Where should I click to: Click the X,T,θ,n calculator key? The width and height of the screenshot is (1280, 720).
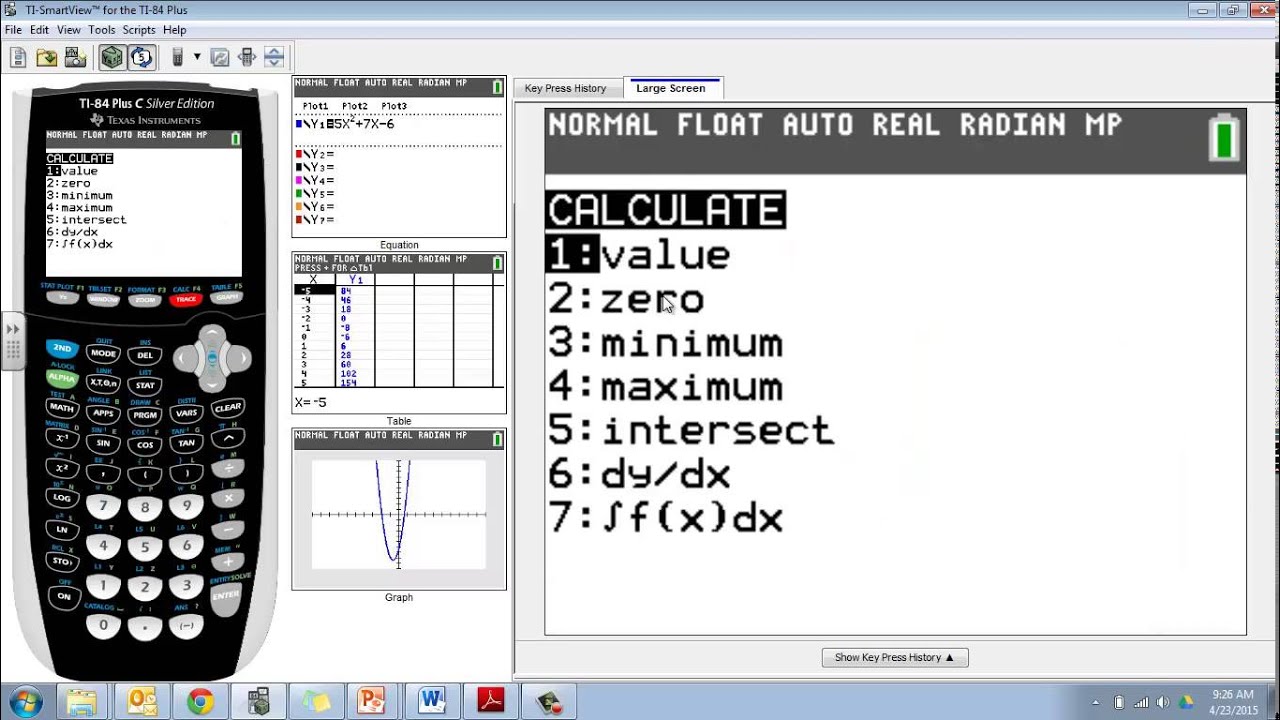click(x=104, y=383)
